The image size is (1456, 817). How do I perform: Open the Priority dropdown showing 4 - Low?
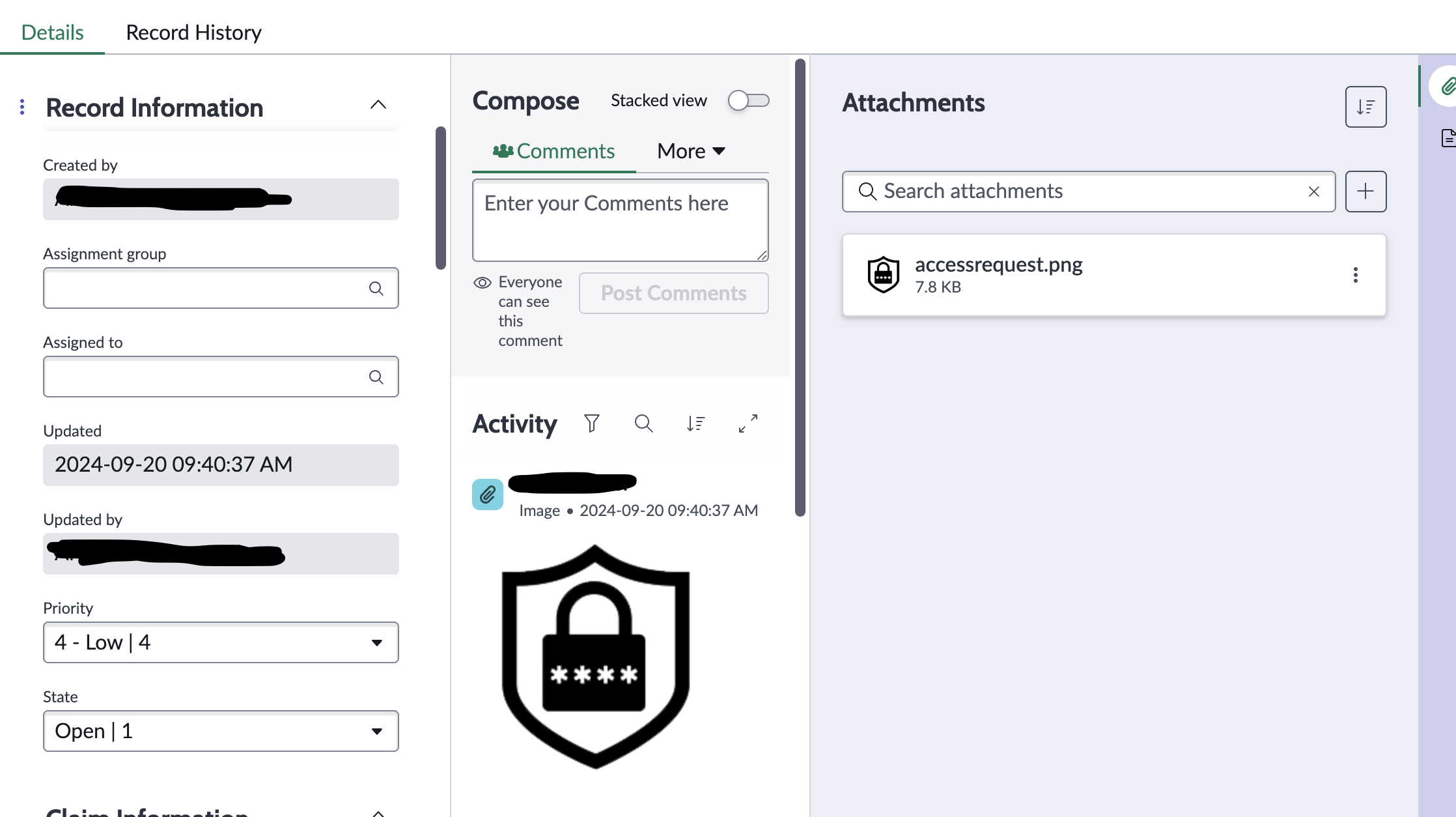[221, 642]
